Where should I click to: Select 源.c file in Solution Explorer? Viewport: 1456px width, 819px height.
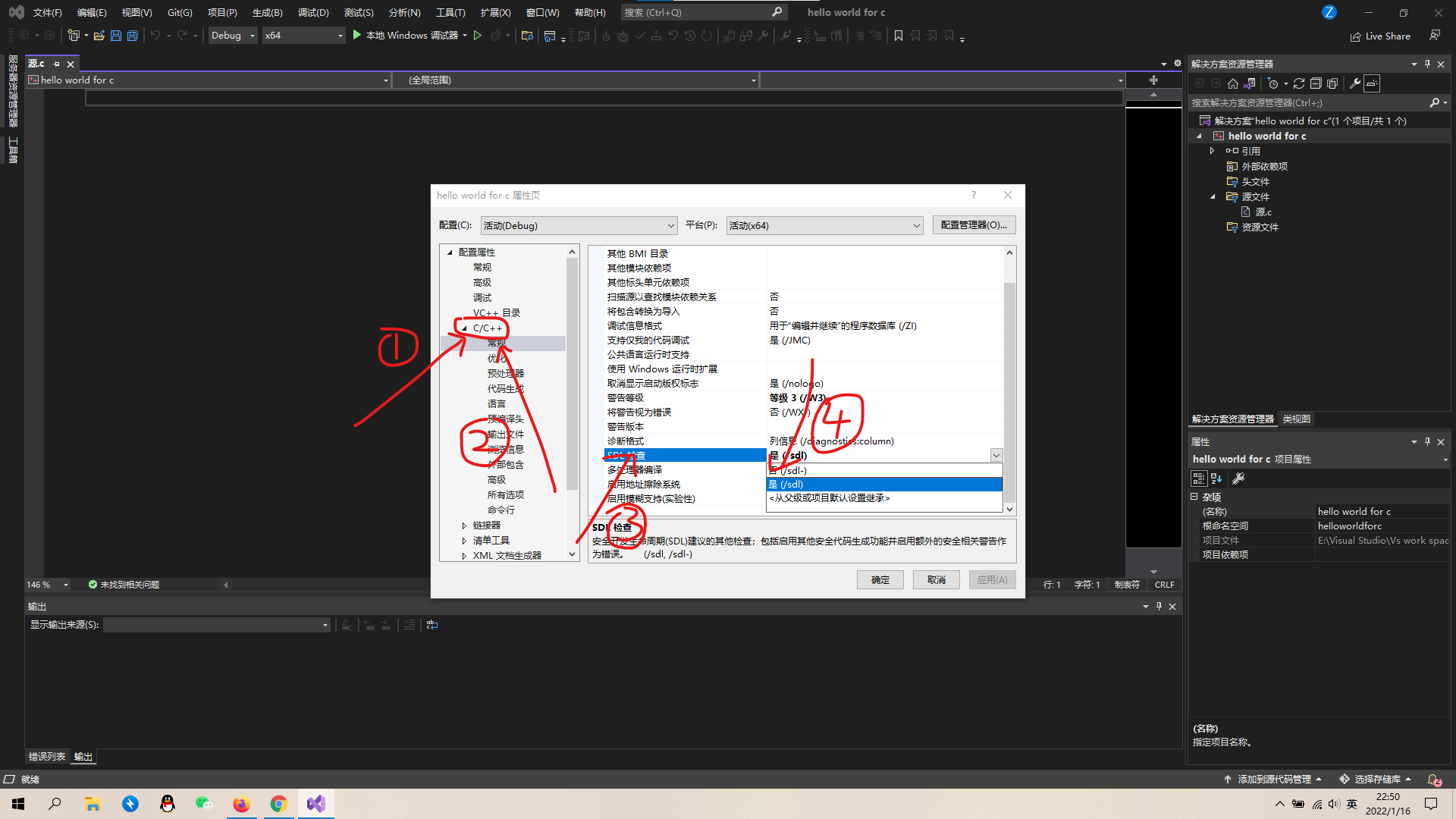tap(1262, 212)
